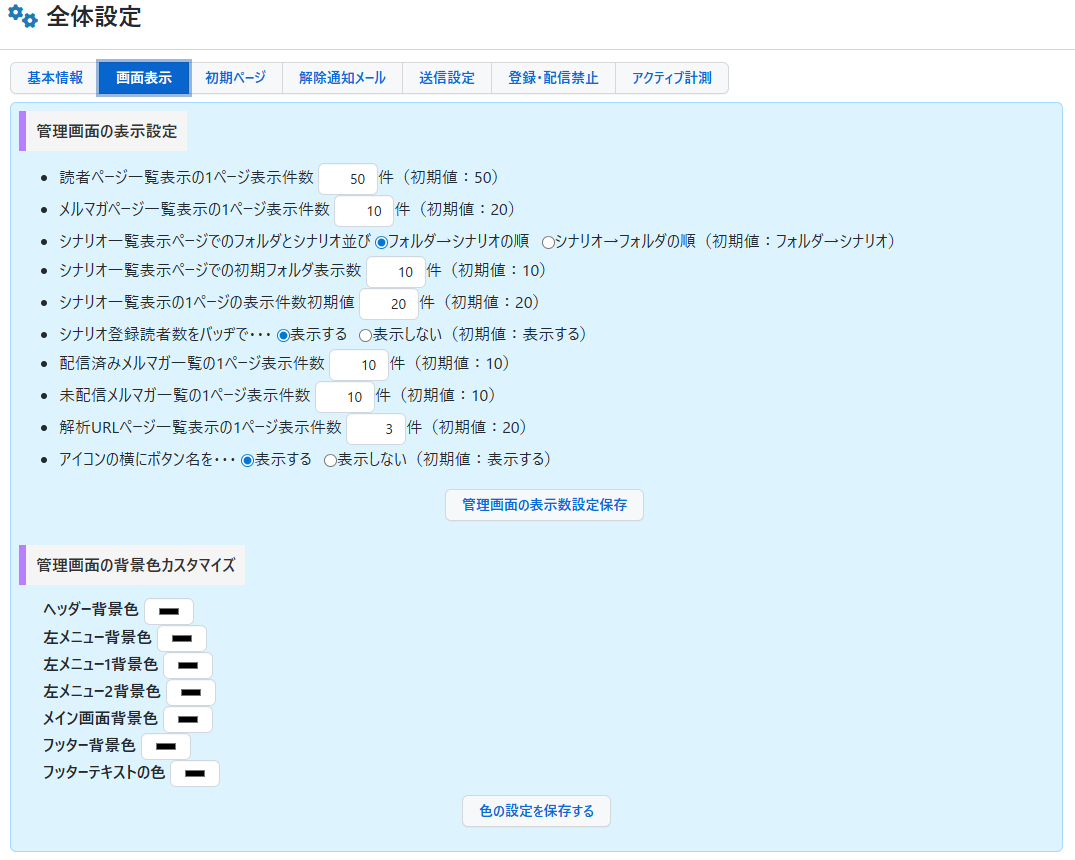Open the 登録・配信禁止 tab

click(x=553, y=78)
